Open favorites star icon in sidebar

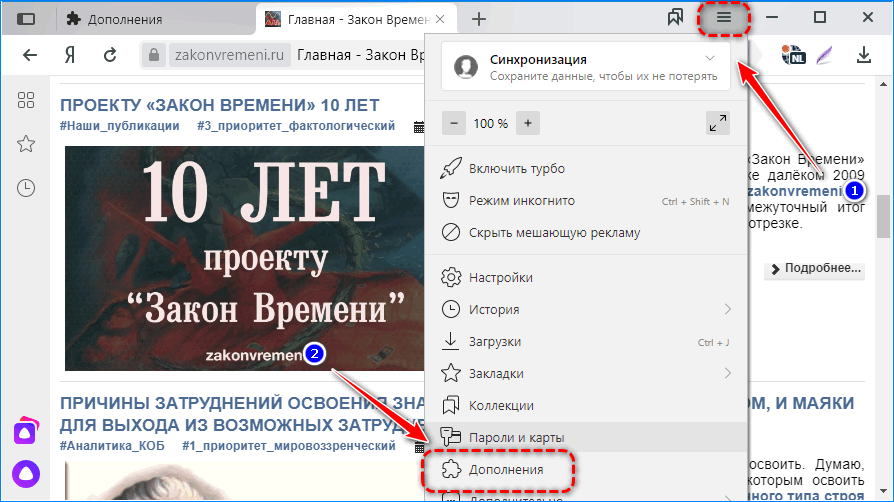26,144
